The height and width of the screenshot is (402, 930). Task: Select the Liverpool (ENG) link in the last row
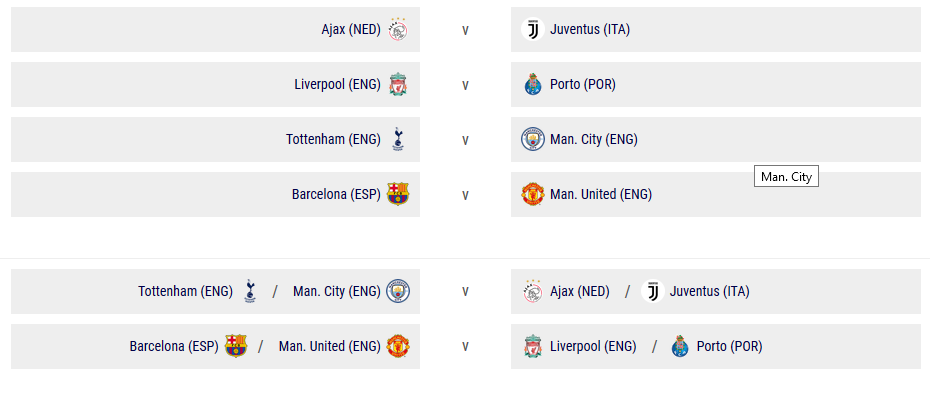click(x=593, y=346)
